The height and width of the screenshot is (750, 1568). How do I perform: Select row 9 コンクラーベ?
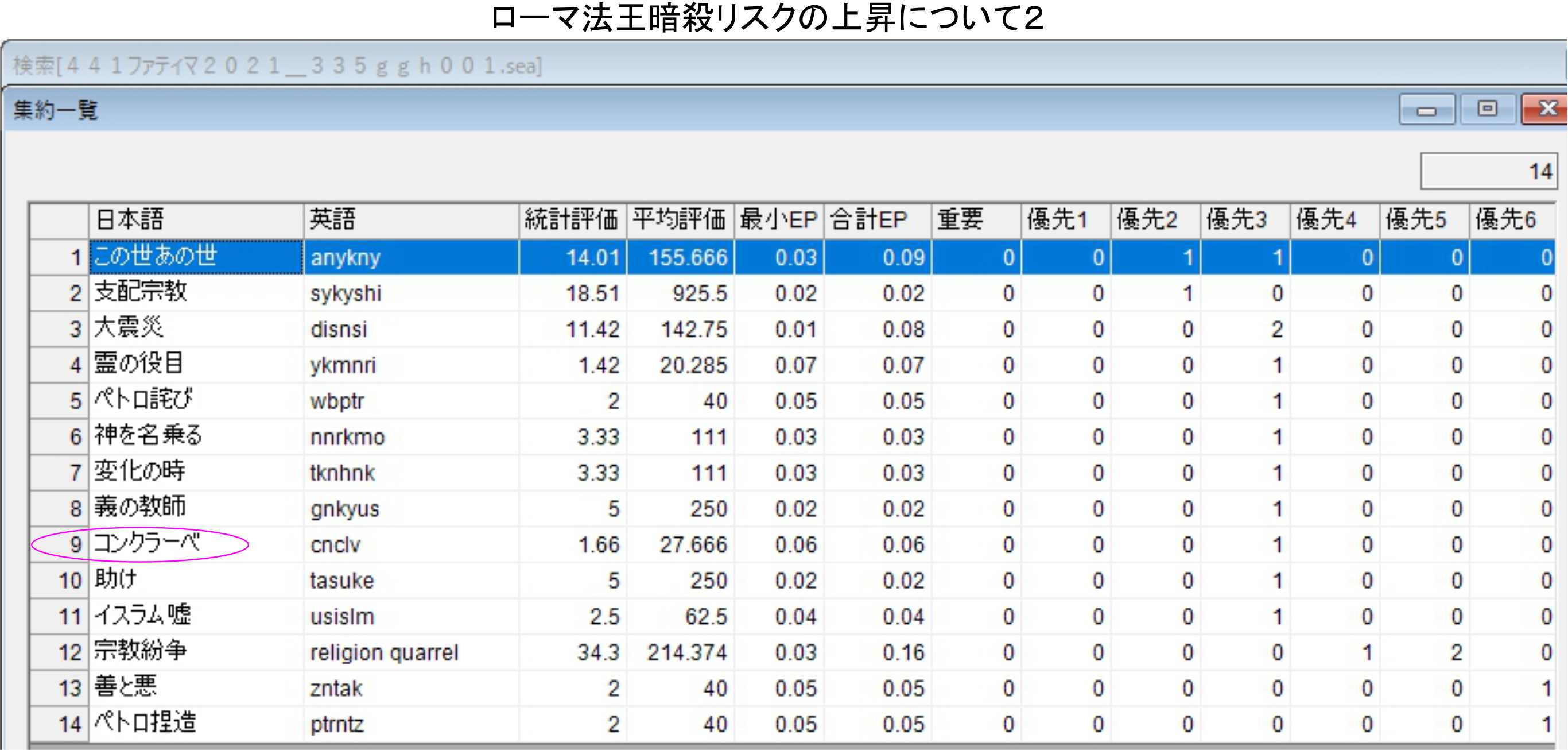pos(148,543)
